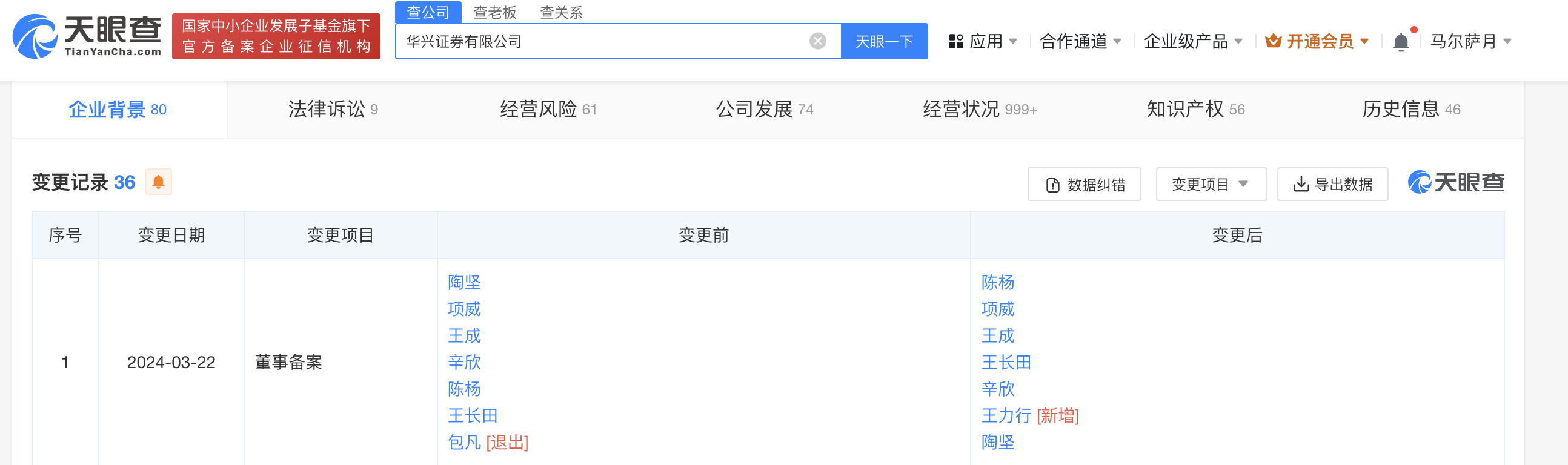Open 王长田 link in 变更前 column
This screenshot has width=1568, height=465.
click(x=473, y=416)
